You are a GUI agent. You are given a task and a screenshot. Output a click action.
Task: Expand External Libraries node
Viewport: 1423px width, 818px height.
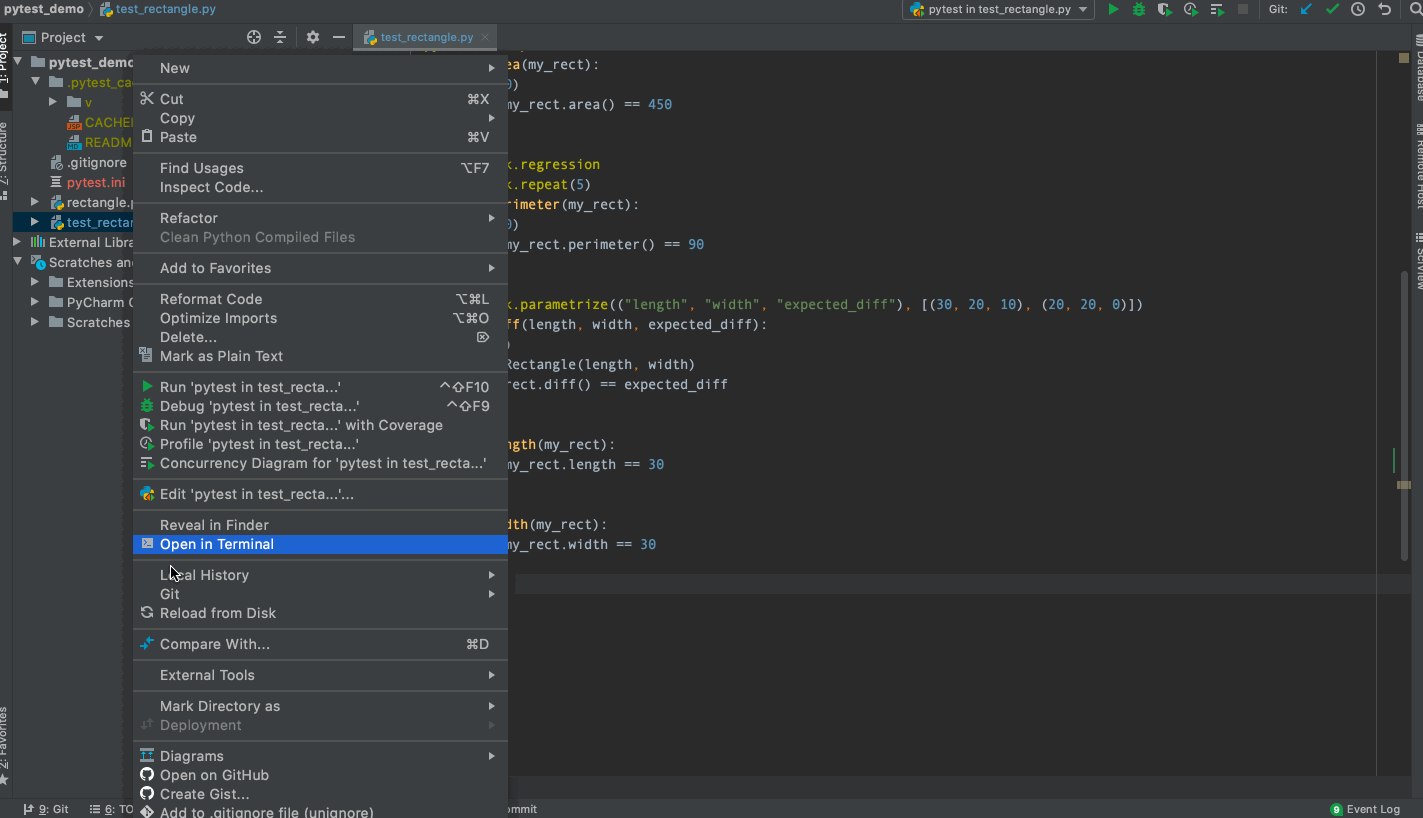tap(17, 242)
